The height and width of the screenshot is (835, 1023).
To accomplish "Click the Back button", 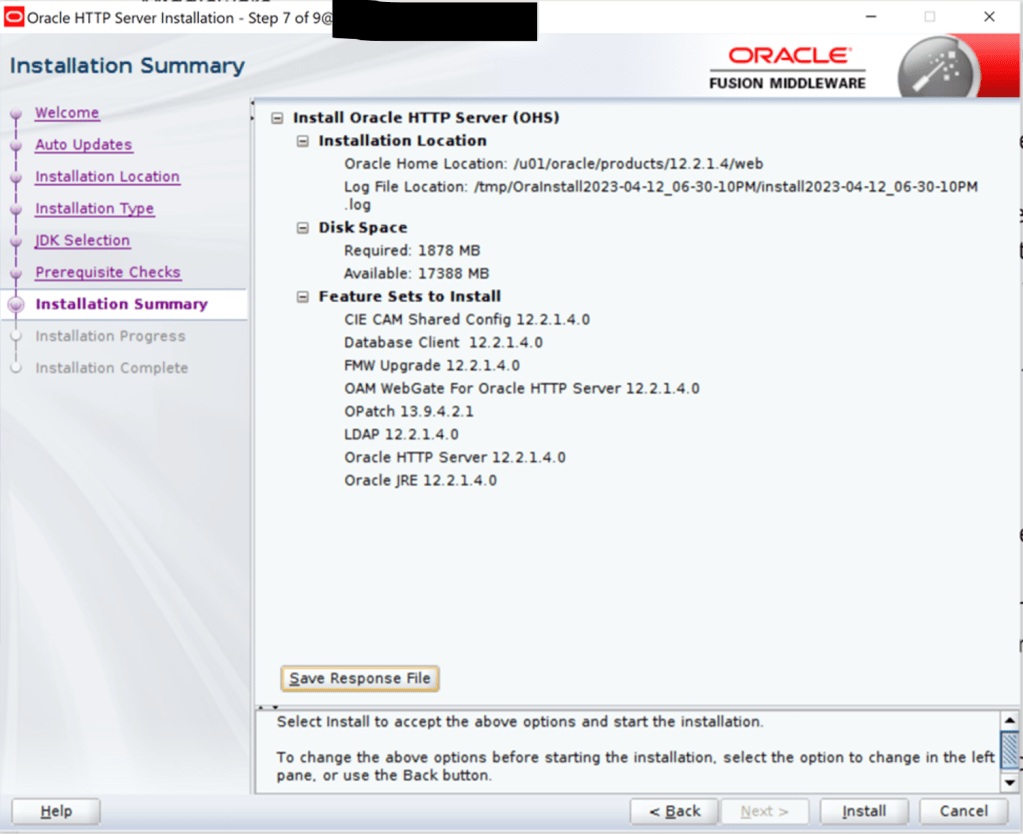I will tap(675, 811).
